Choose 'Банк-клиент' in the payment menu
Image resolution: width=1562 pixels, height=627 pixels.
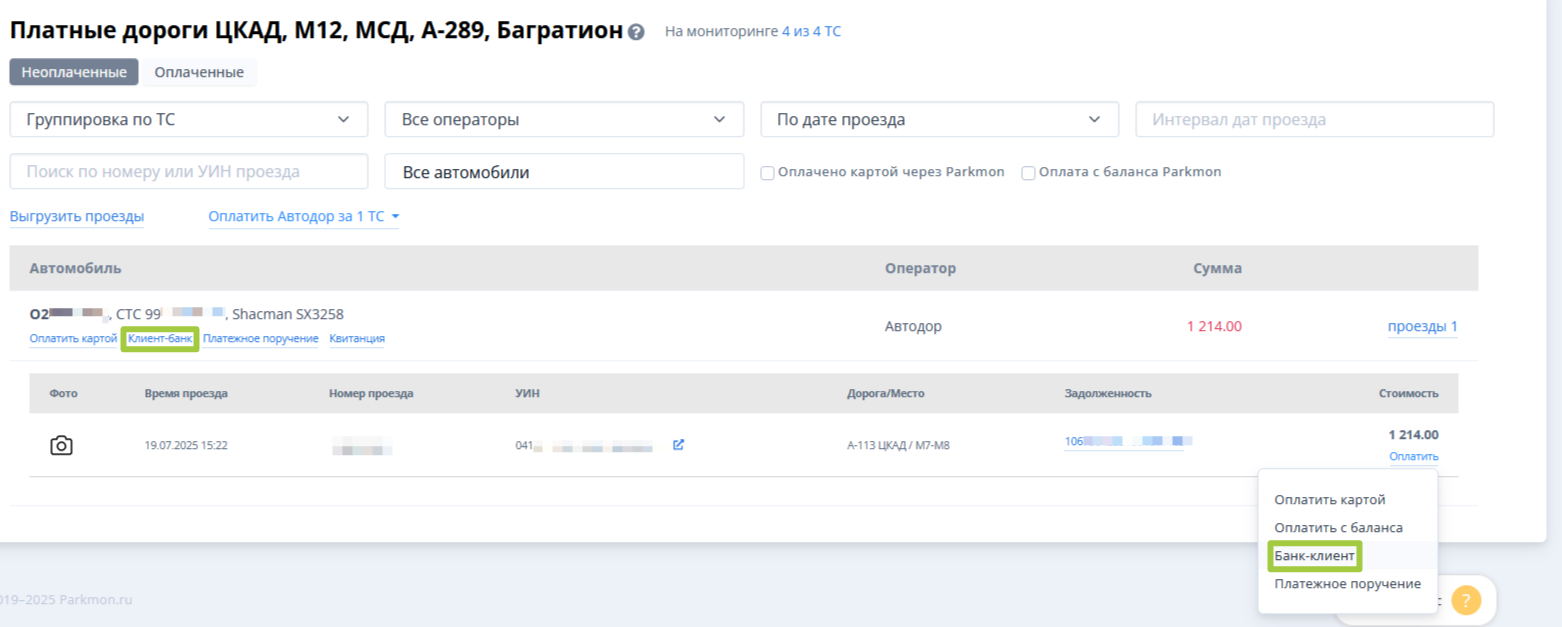click(x=1314, y=555)
